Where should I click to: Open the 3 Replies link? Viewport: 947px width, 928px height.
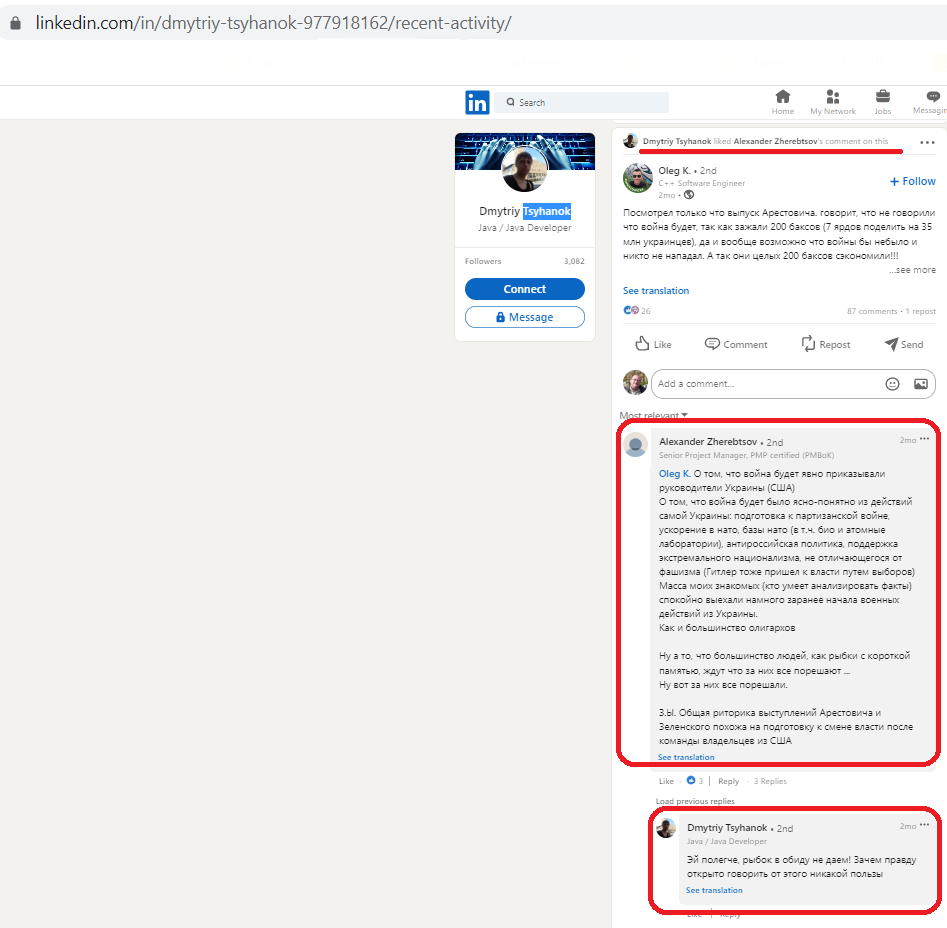point(770,781)
